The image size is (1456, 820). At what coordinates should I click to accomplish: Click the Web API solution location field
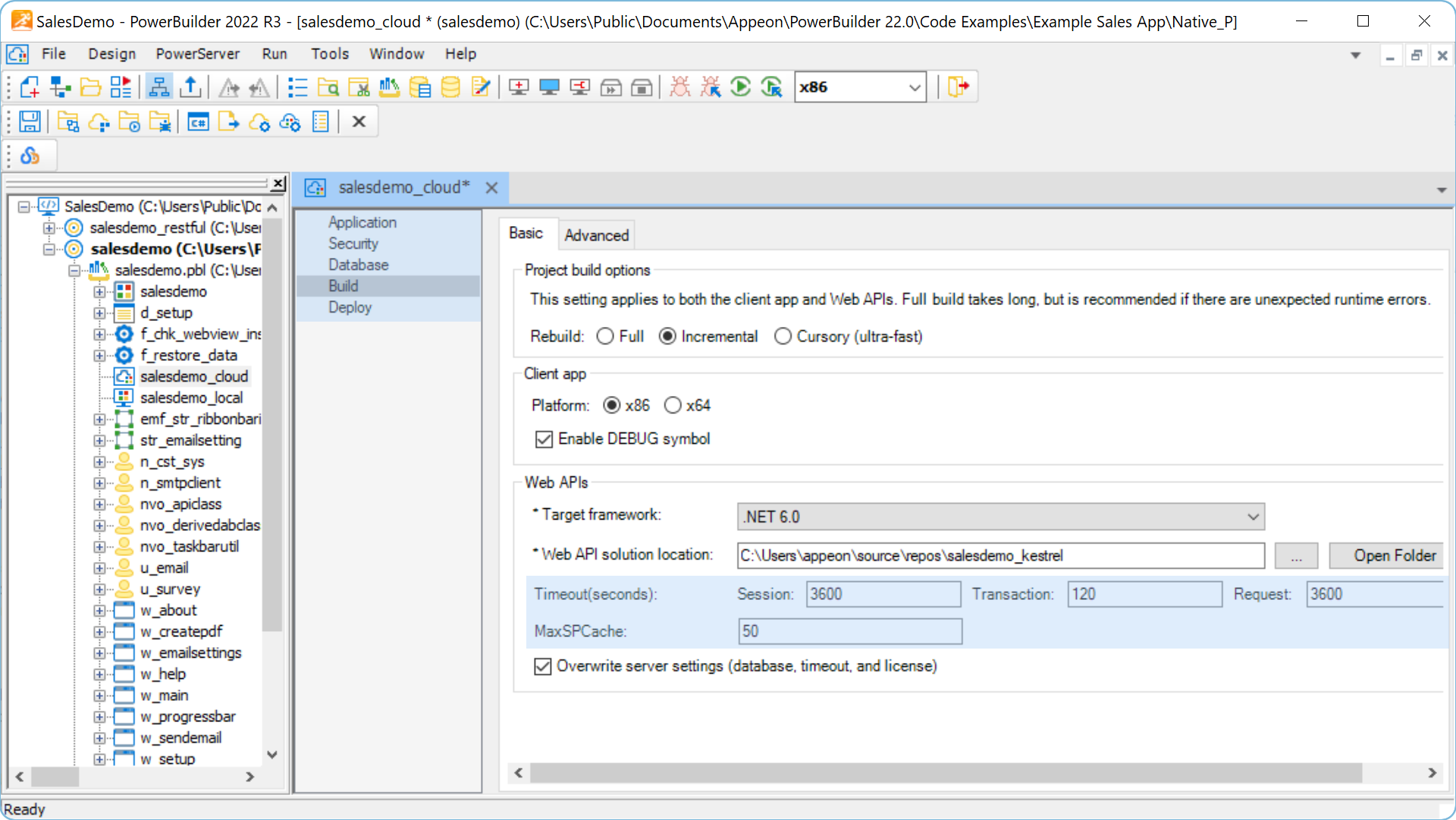click(1001, 555)
